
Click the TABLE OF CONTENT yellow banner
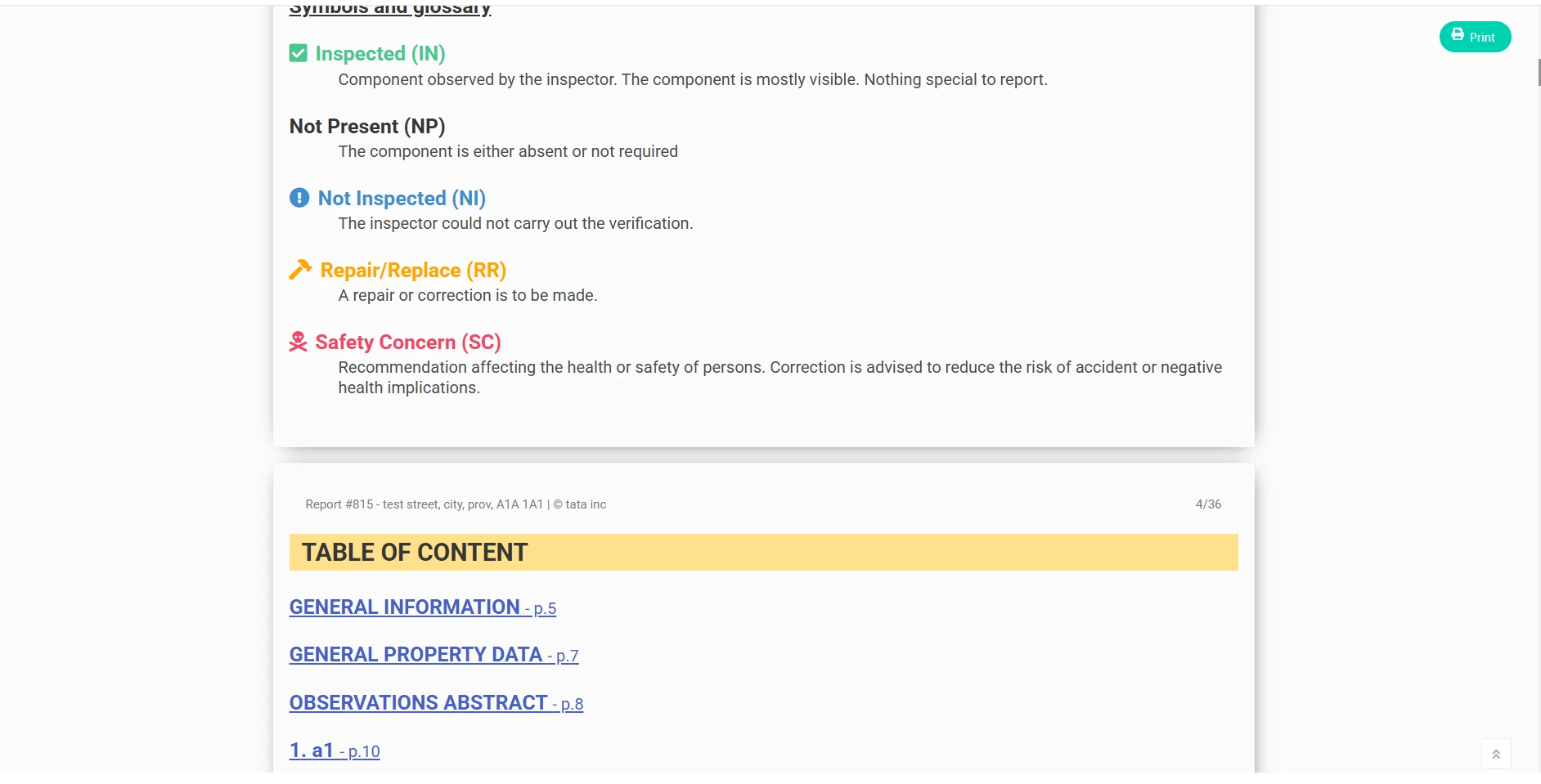point(762,553)
